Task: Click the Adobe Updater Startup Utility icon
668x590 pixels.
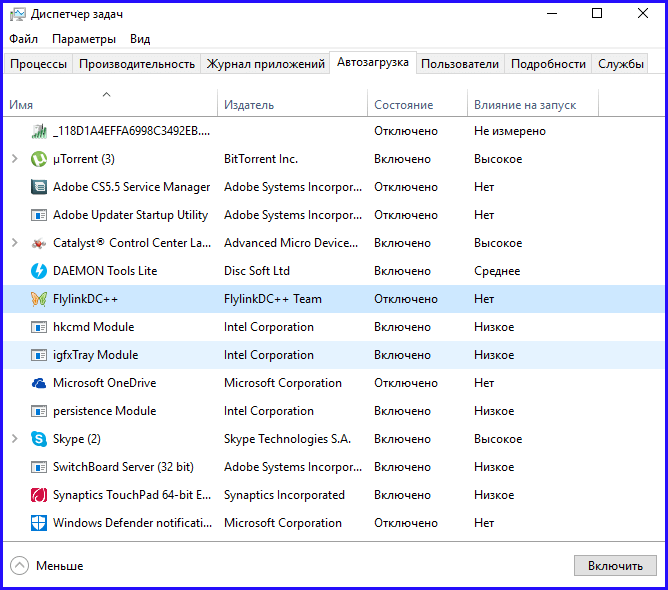Action: coord(39,215)
